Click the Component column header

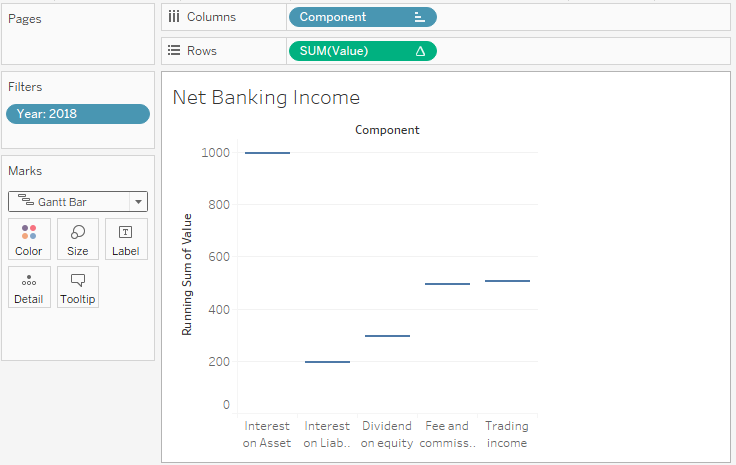click(387, 130)
